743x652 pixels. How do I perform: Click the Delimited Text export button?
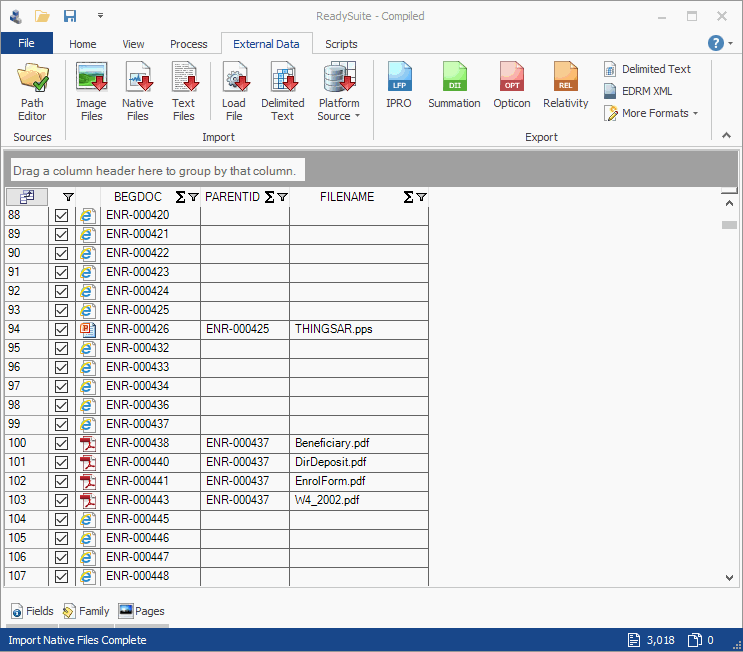click(x=647, y=69)
